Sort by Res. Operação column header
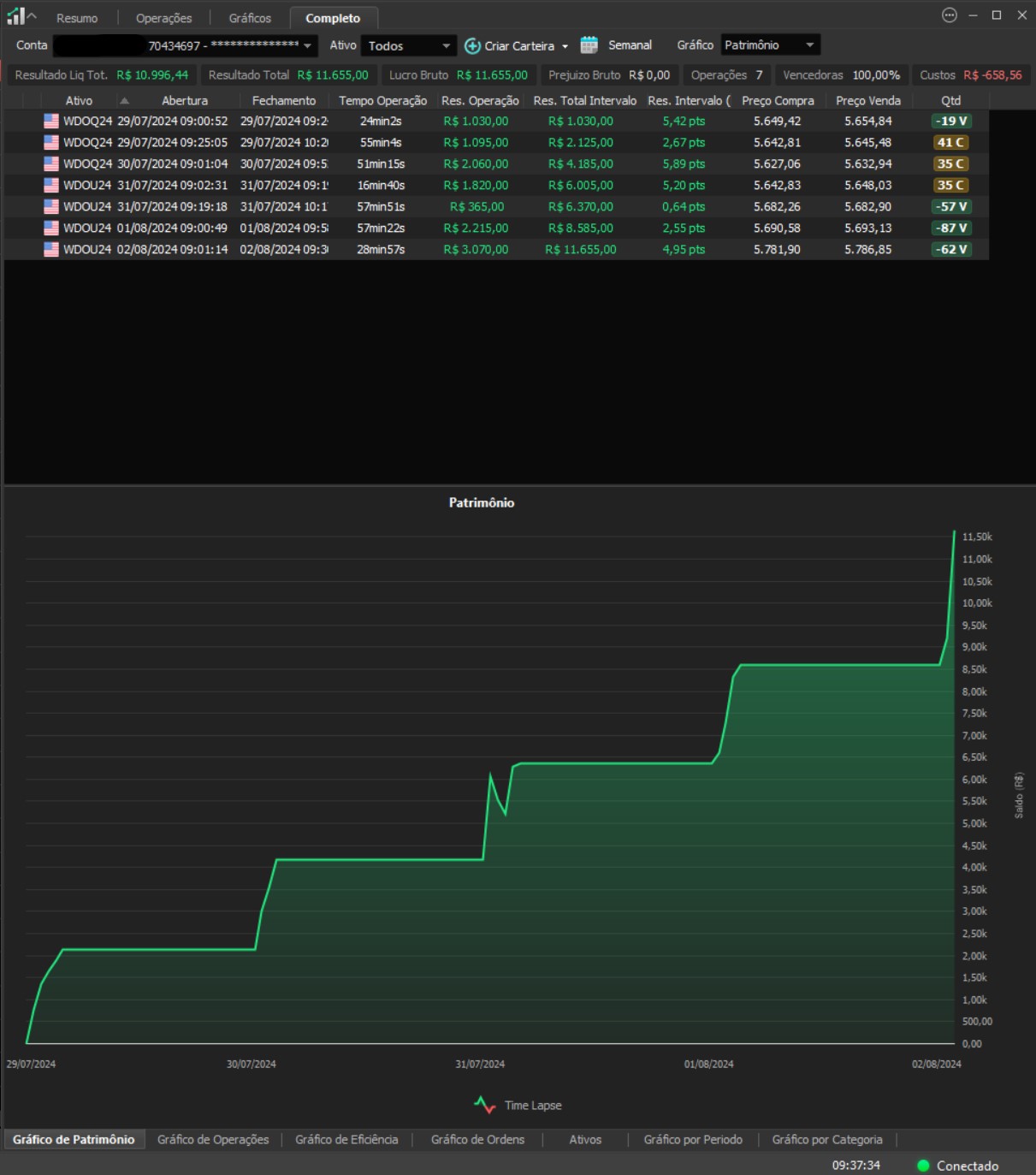This screenshot has height=1175, width=1036. pyautogui.click(x=480, y=101)
